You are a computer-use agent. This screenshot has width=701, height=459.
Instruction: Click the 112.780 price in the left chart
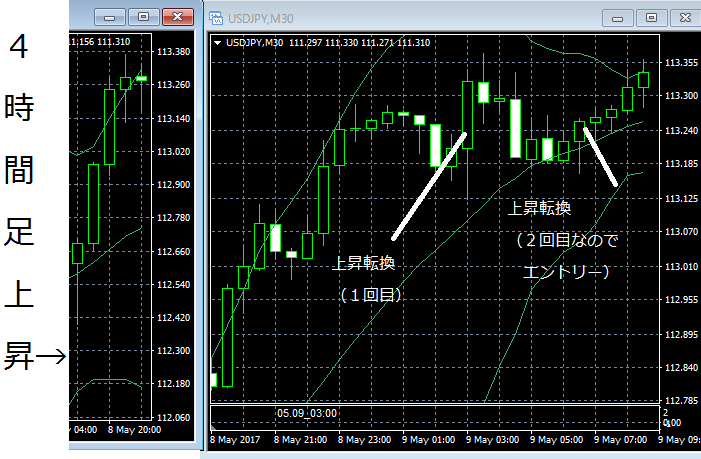(173, 218)
